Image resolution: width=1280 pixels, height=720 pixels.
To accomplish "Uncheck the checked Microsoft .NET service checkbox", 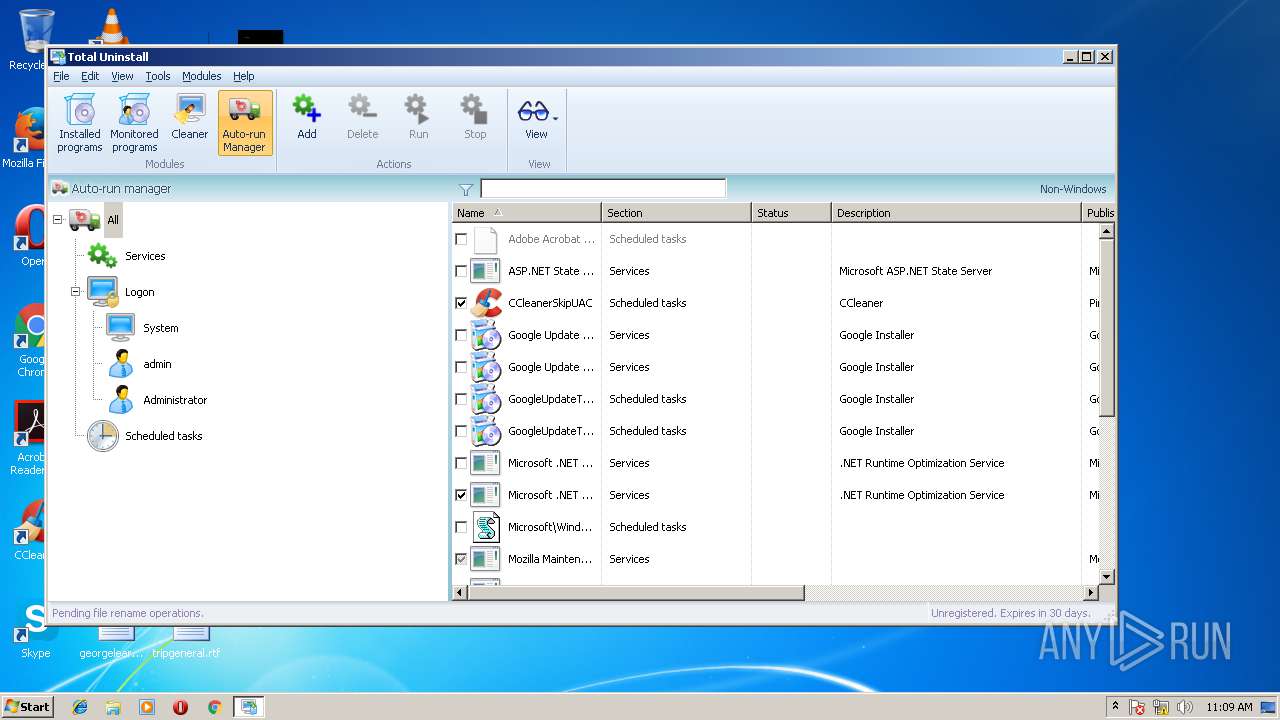I will pyautogui.click(x=461, y=495).
